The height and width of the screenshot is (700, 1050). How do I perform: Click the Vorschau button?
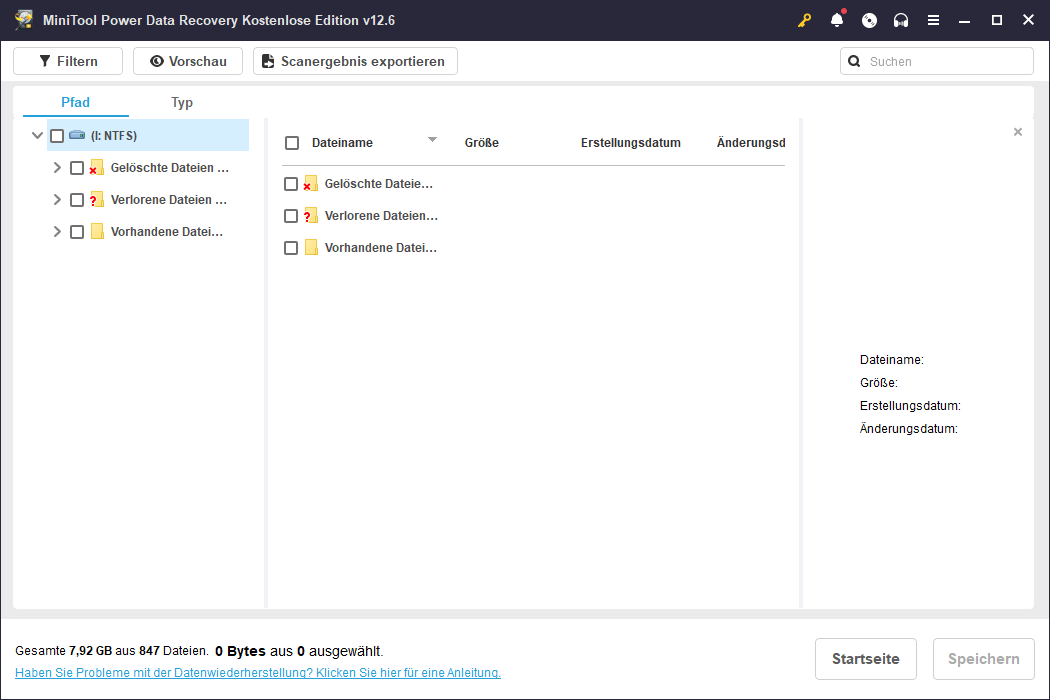[x=188, y=61]
